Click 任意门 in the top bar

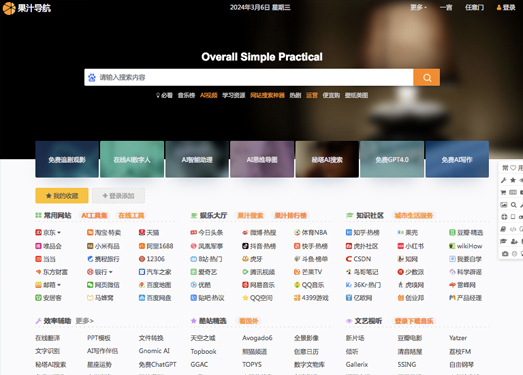[474, 7]
